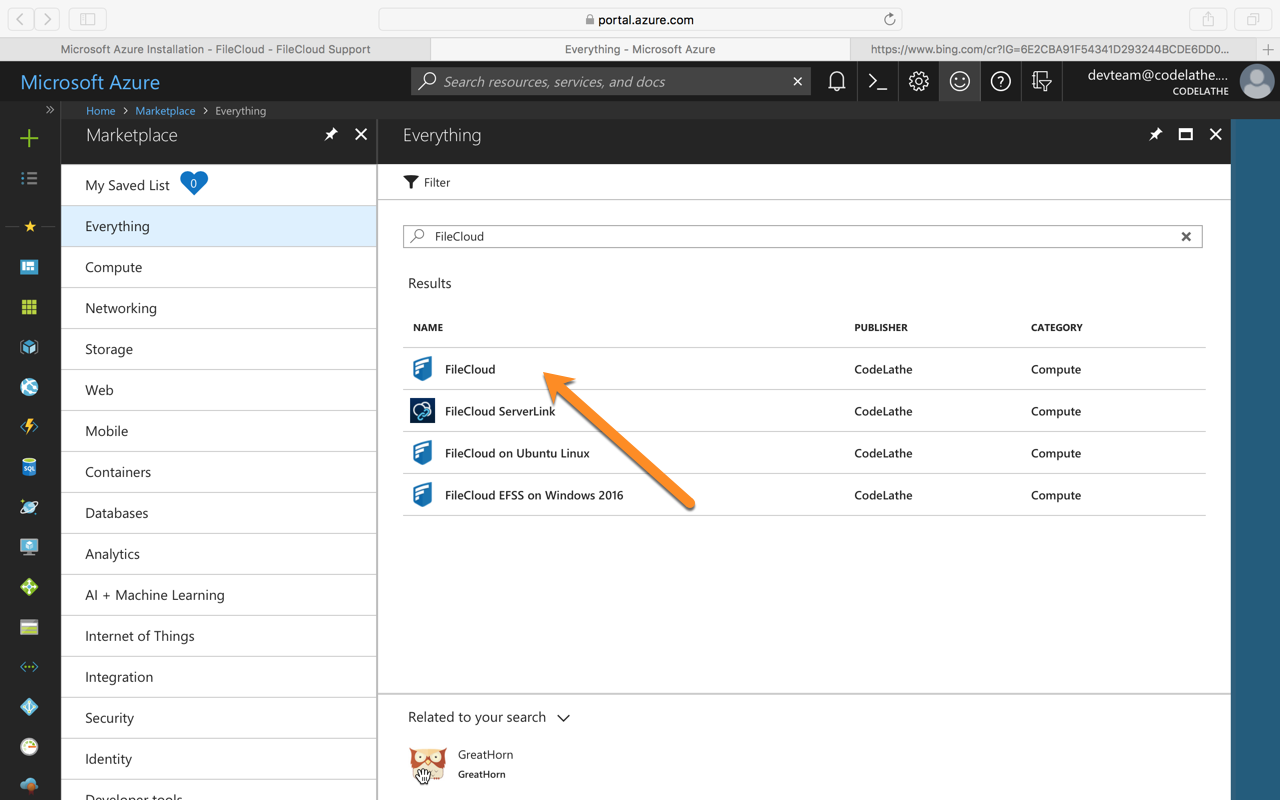Open the FileCloud search result
This screenshot has height=800, width=1280.
(470, 369)
